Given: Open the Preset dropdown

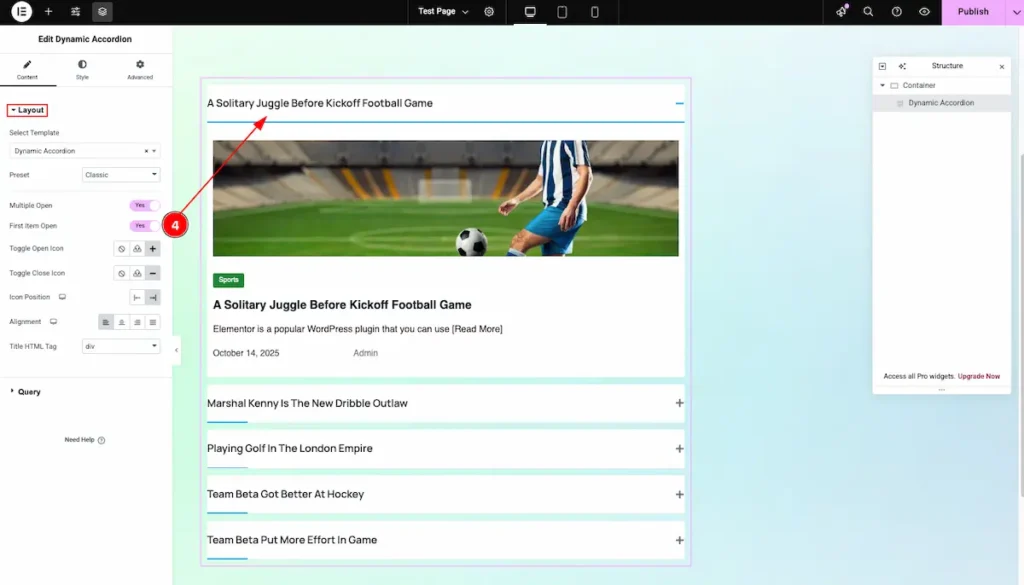Looking at the screenshot, I should [x=121, y=175].
